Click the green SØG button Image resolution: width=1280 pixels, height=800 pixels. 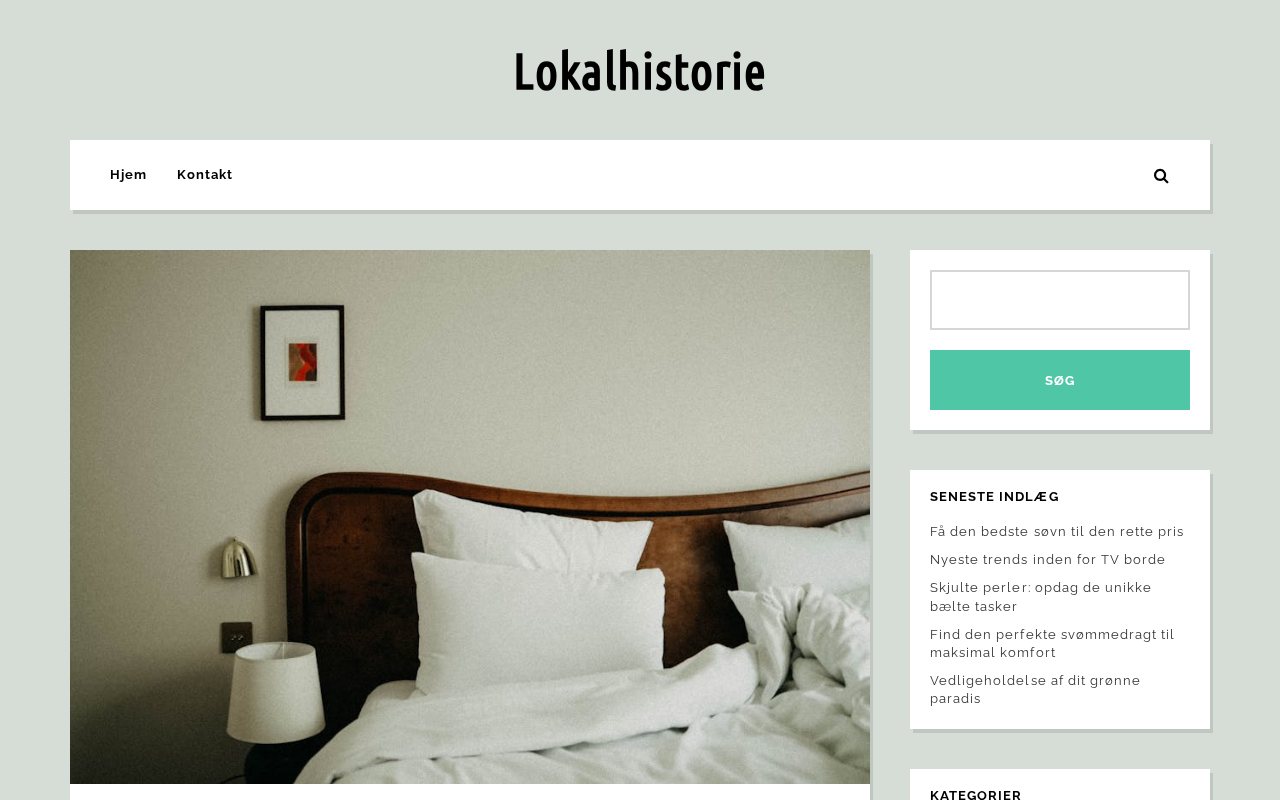pos(1060,380)
